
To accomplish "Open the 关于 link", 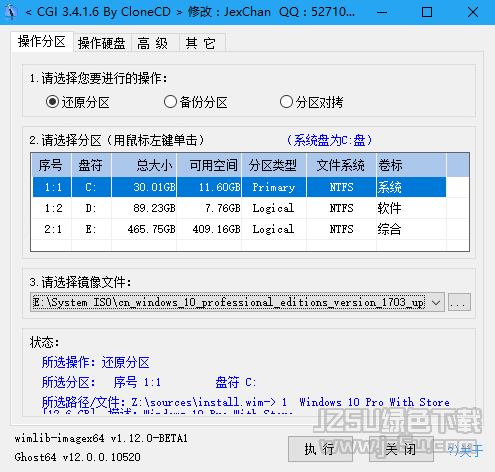I will point(465,451).
